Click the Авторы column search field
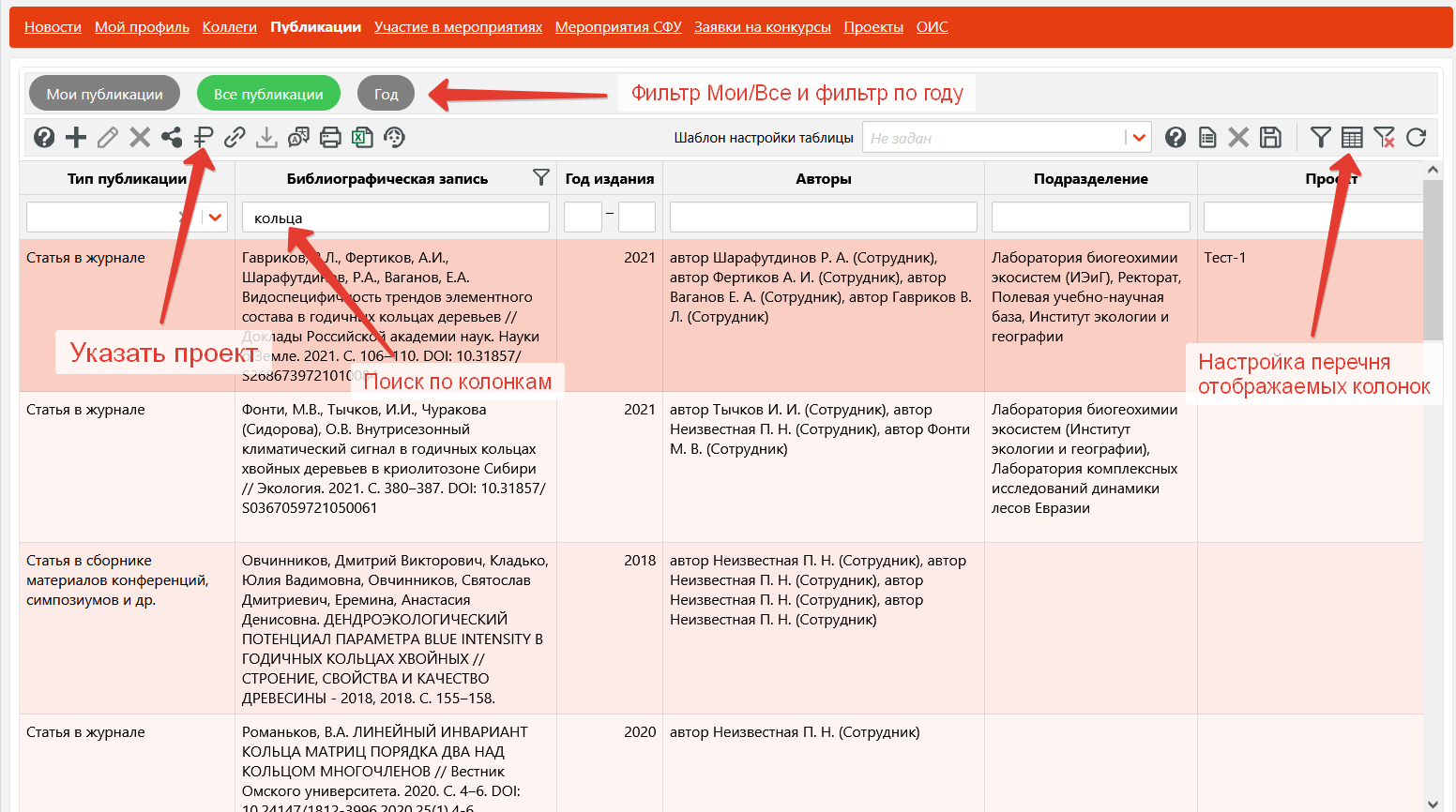This screenshot has height=812, width=1456. tap(823, 218)
